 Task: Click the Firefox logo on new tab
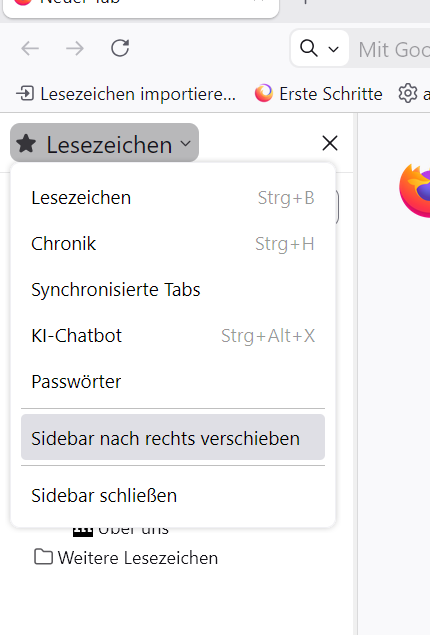pyautogui.click(x=415, y=190)
